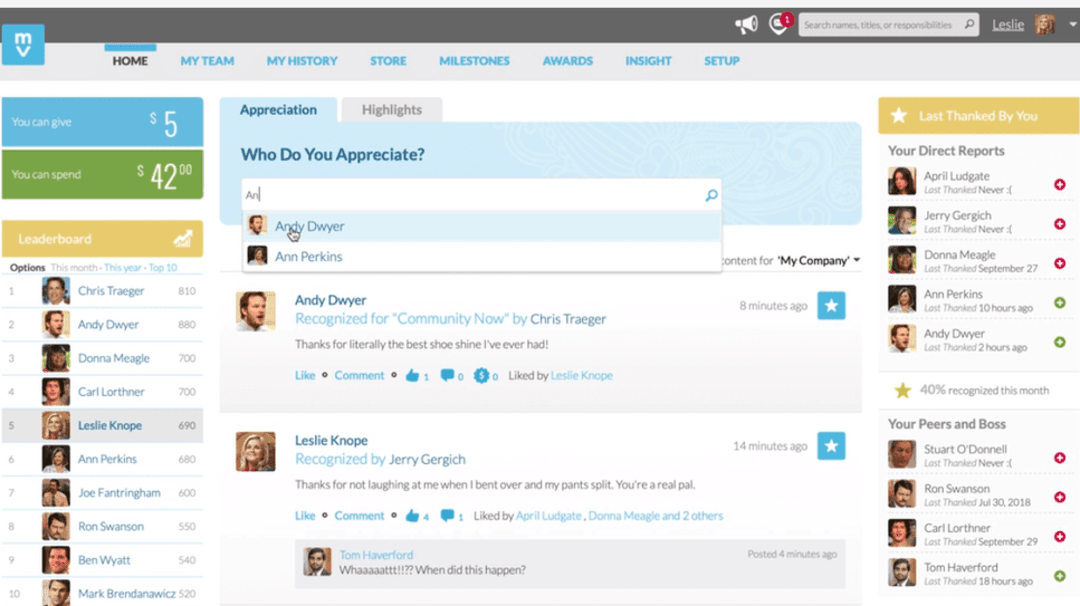
Task: Click the megaphone announcements icon
Action: 746,25
